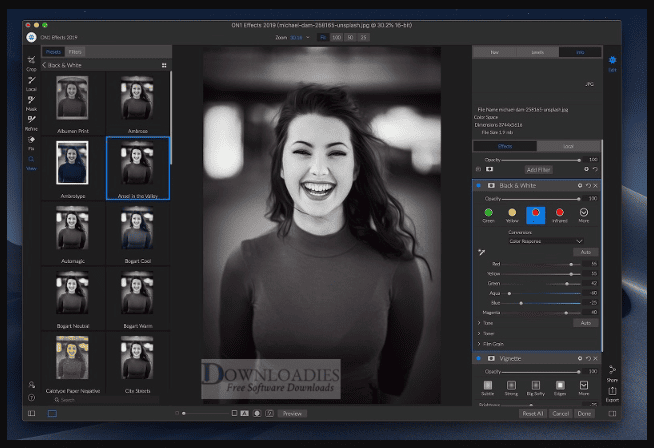Click the Add Filter button

coord(538,170)
